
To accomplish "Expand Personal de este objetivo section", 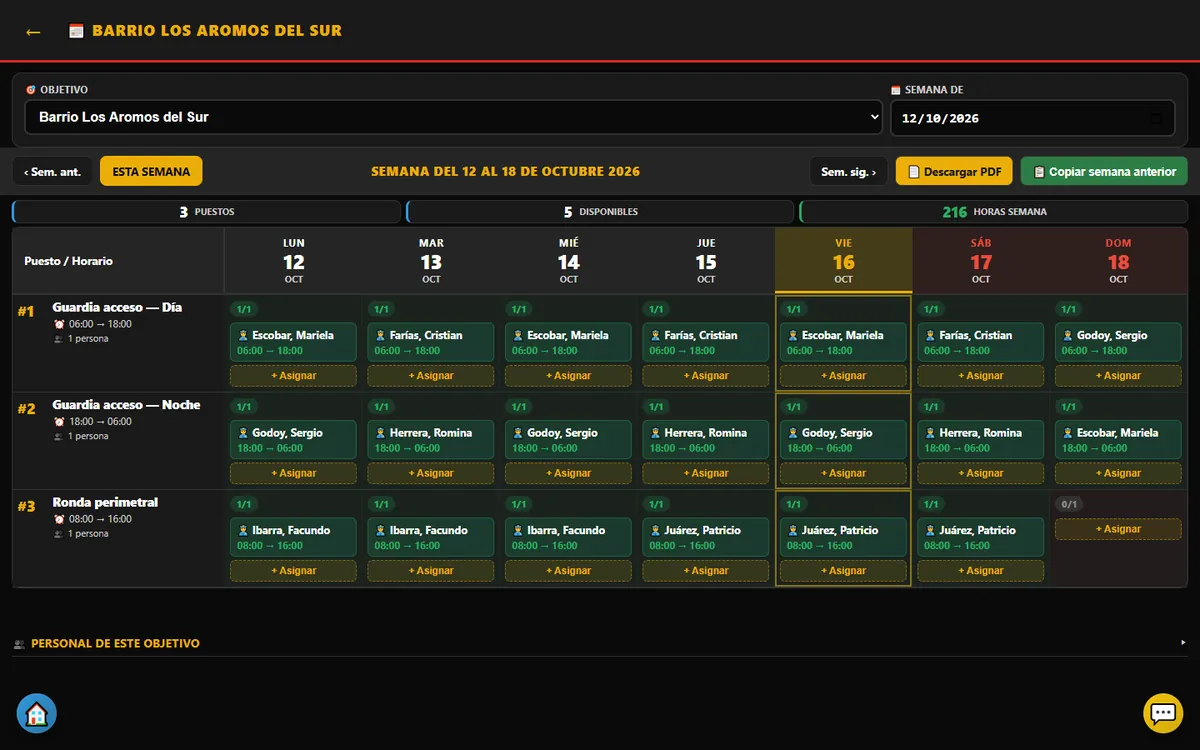I will click(x=600, y=643).
